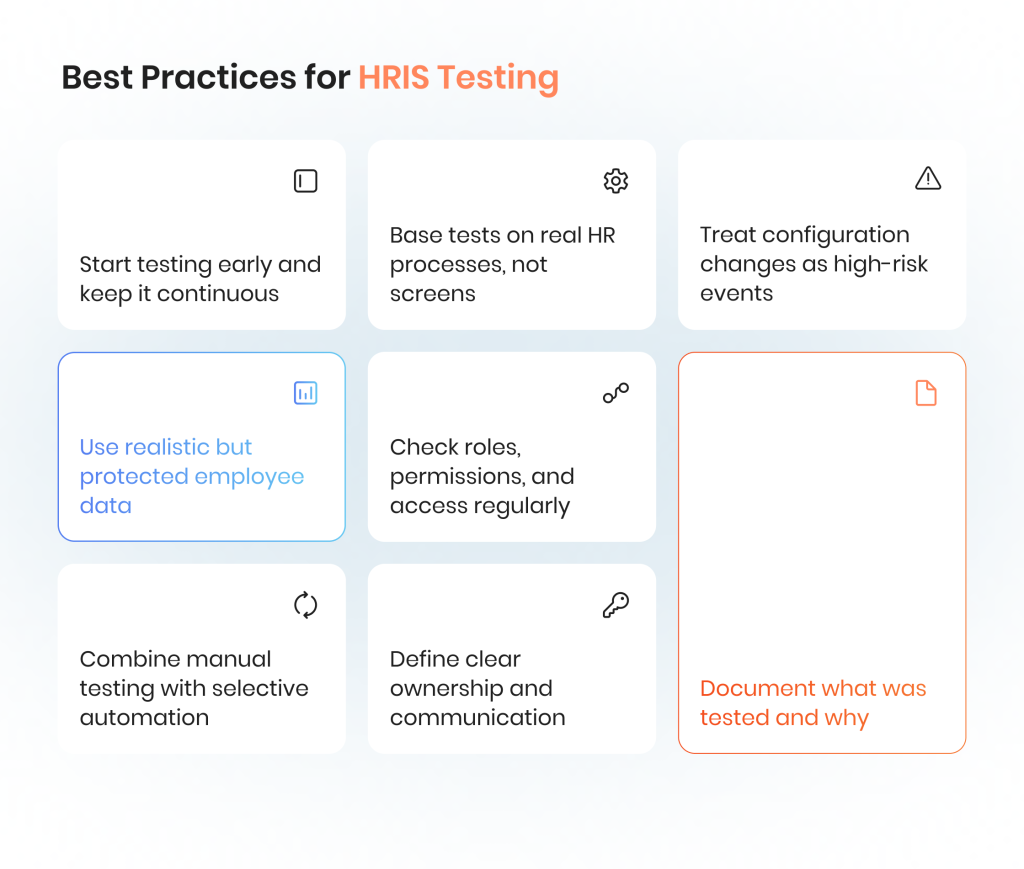
Task: Click 'Check roles, permissions, and access regularly' text
Action: (x=482, y=476)
